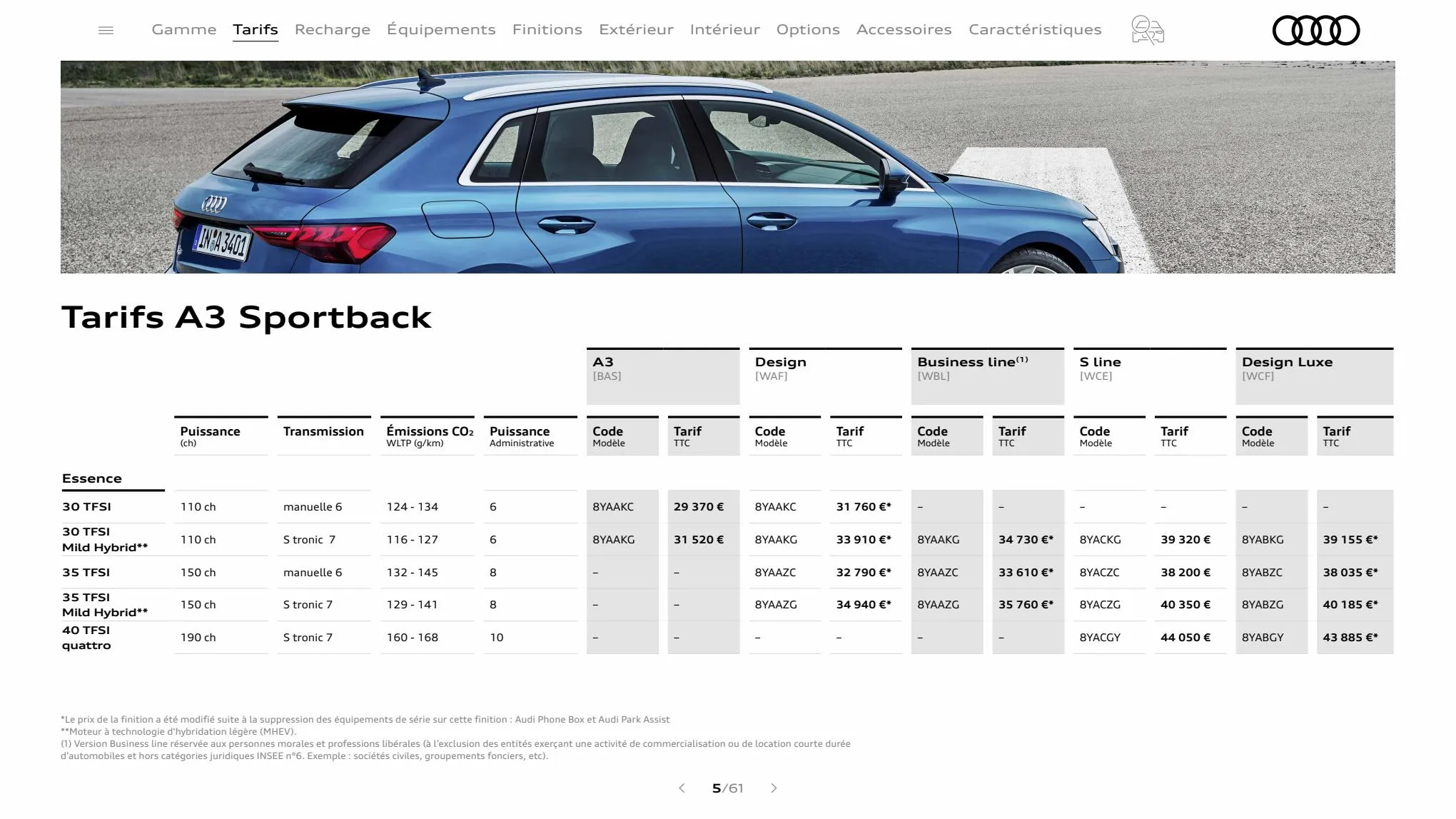Open the hamburger menu icon
The height and width of the screenshot is (819, 1456).
click(x=106, y=30)
